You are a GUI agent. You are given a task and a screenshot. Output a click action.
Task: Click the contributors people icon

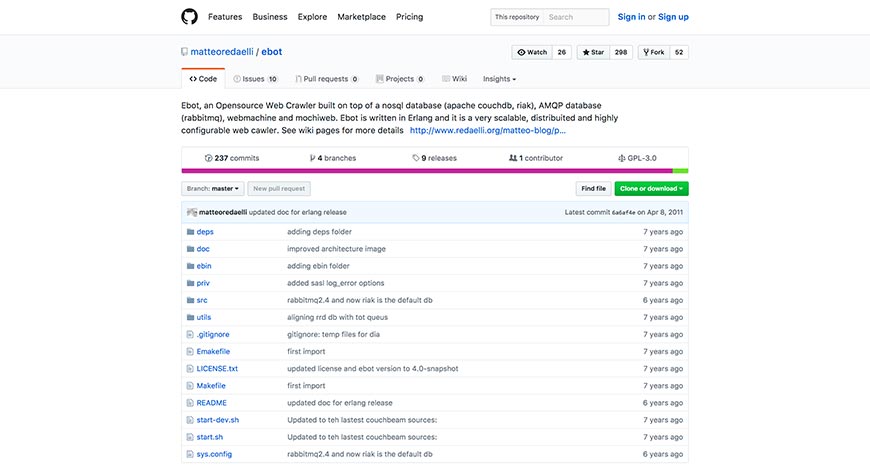(x=512, y=158)
